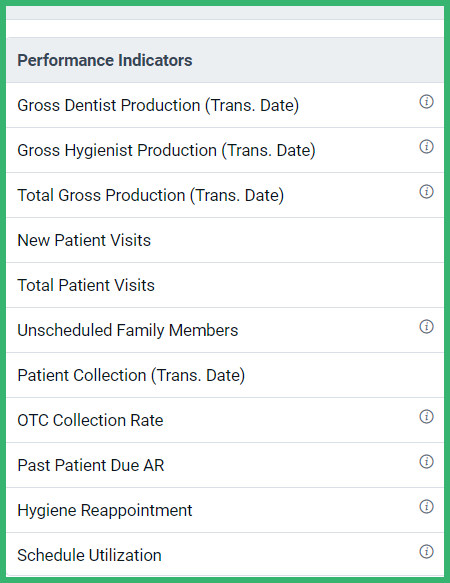Click info icon for Unscheduled Family Members
Viewport: 450px width, 583px height.
(426, 326)
